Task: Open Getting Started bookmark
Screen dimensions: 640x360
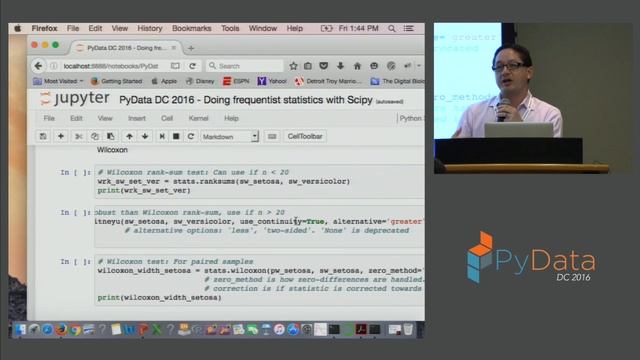Action: [x=117, y=81]
